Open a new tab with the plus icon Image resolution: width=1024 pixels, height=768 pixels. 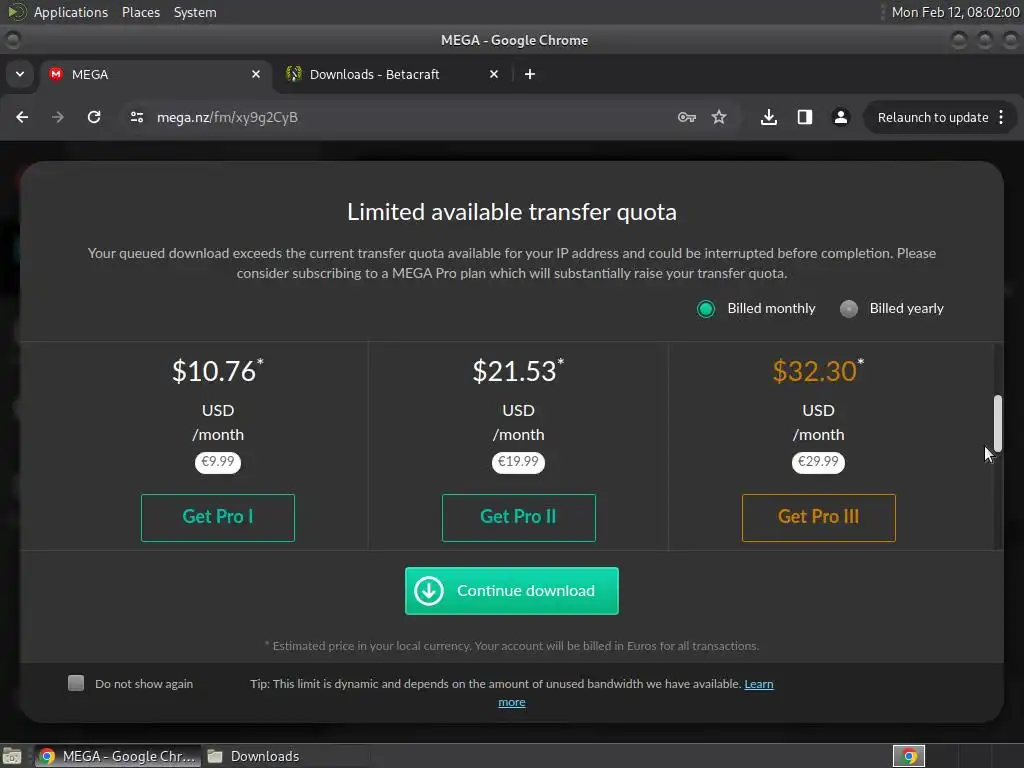(530, 74)
